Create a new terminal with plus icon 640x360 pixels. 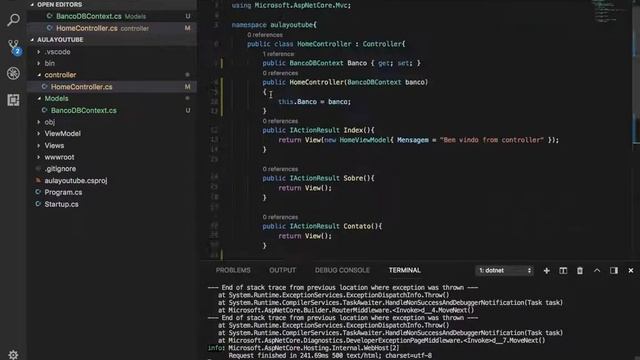click(547, 271)
